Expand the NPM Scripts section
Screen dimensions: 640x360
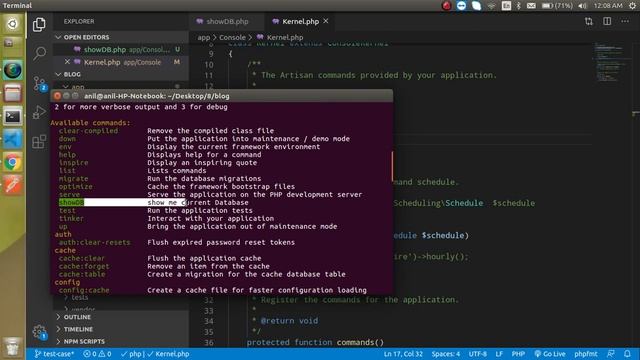(84, 341)
